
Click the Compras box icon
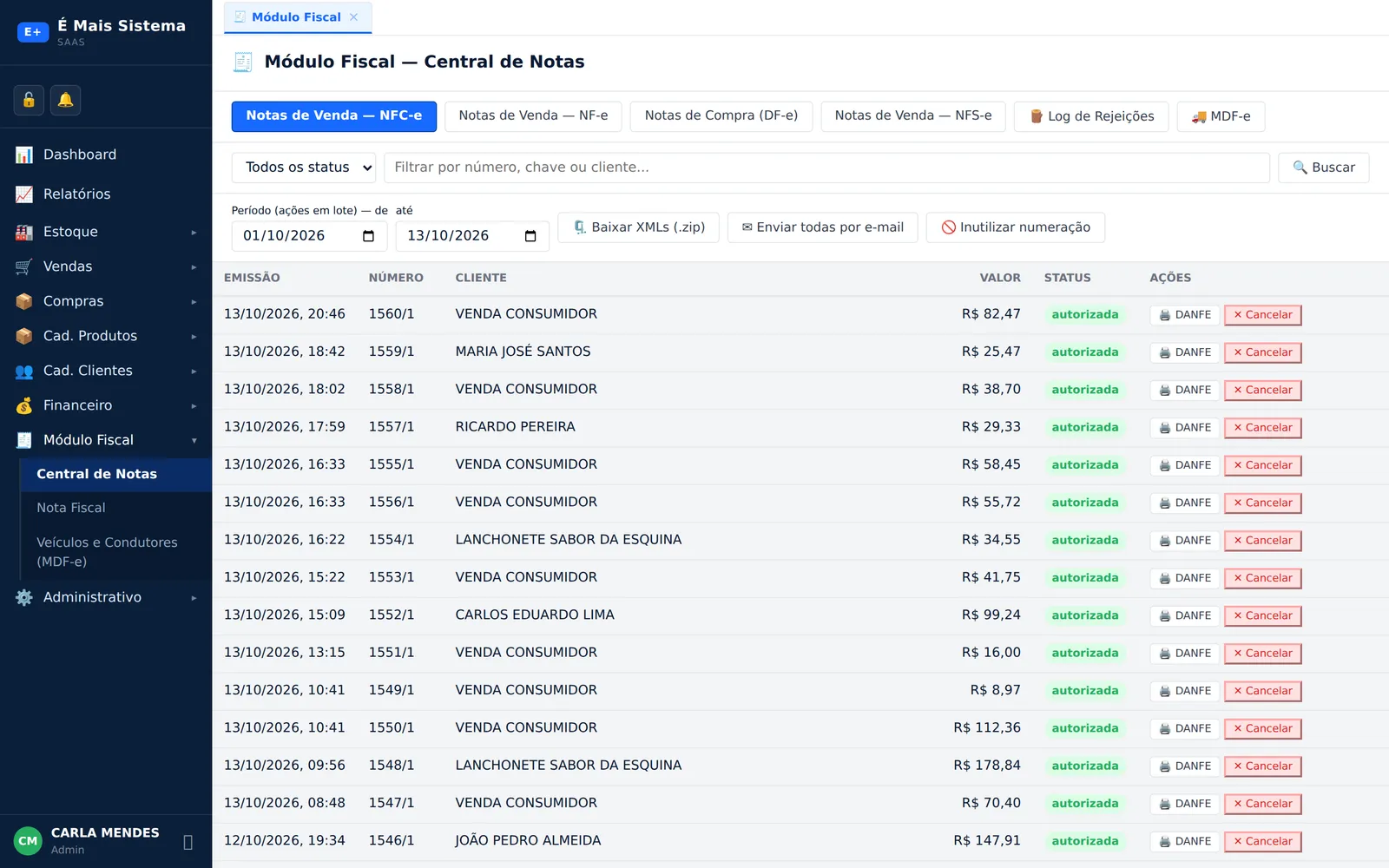tap(24, 301)
